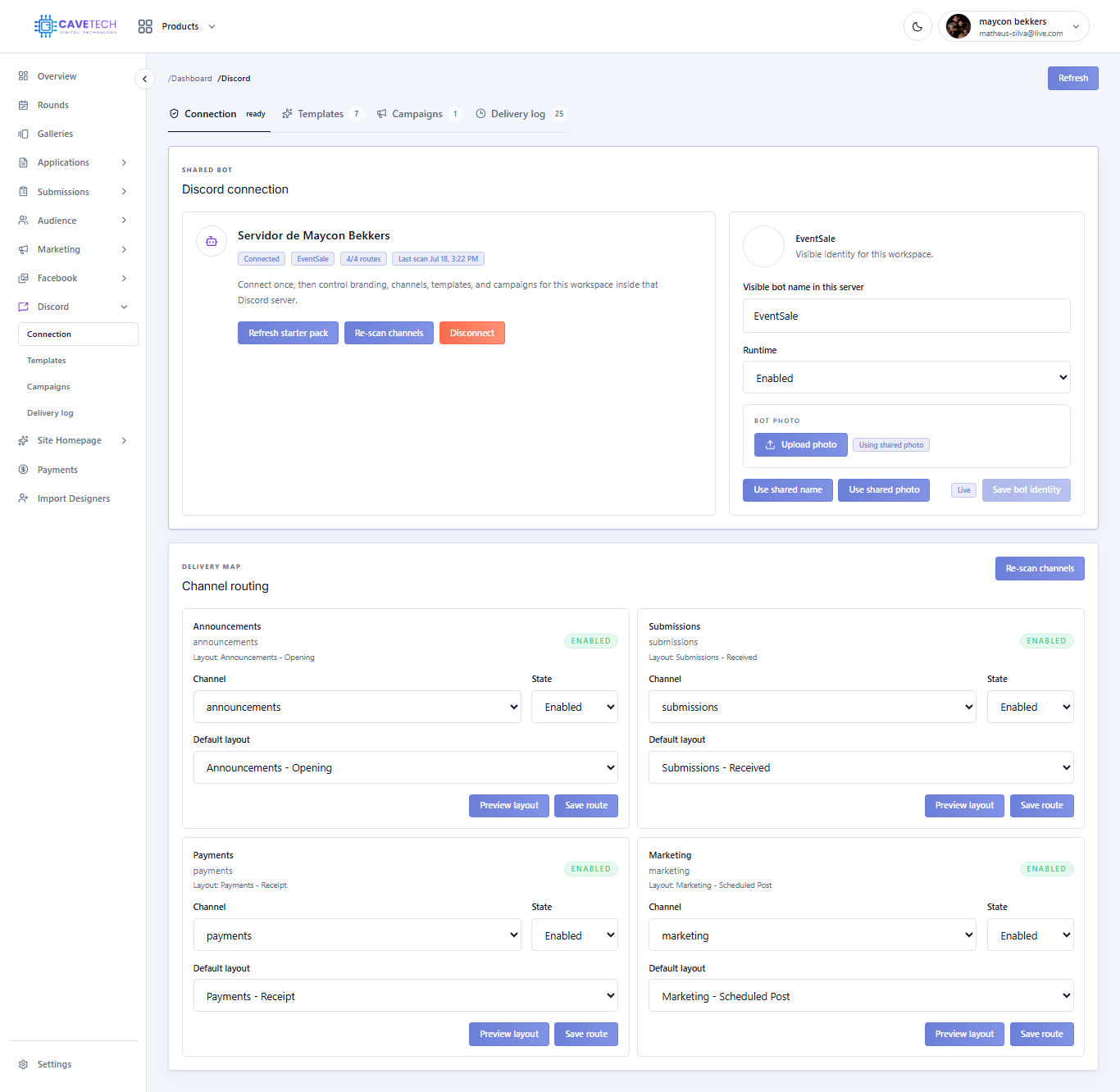Toggle dark mode moon icon
Screen dimensions: 1120x1092
click(x=917, y=26)
